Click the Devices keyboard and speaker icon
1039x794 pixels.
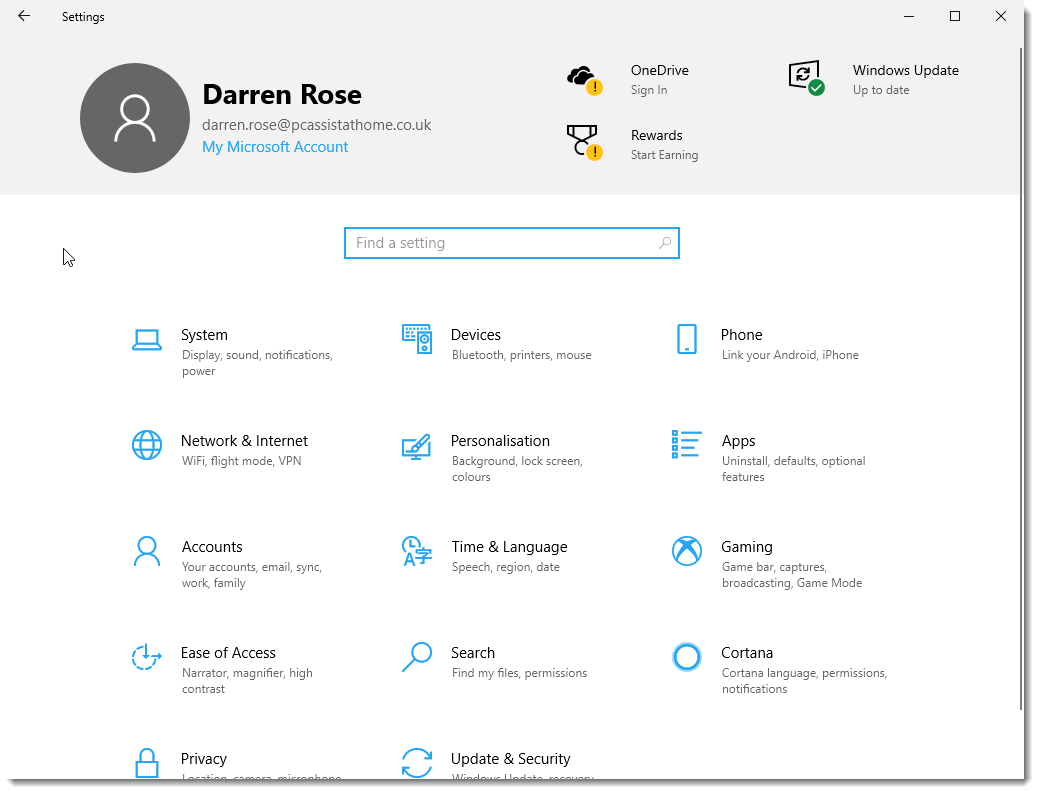click(416, 340)
